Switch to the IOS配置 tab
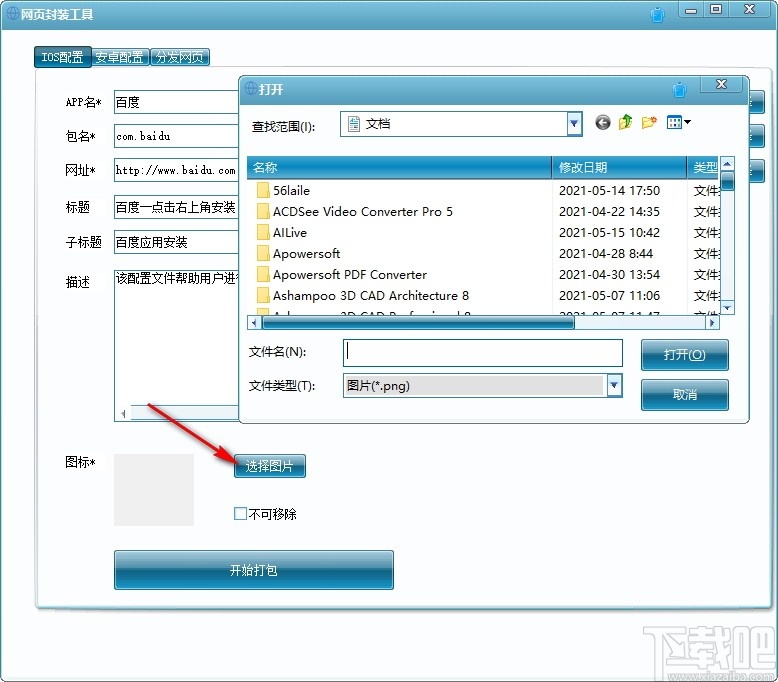Screen dimensions: 778x682 tap(62, 57)
